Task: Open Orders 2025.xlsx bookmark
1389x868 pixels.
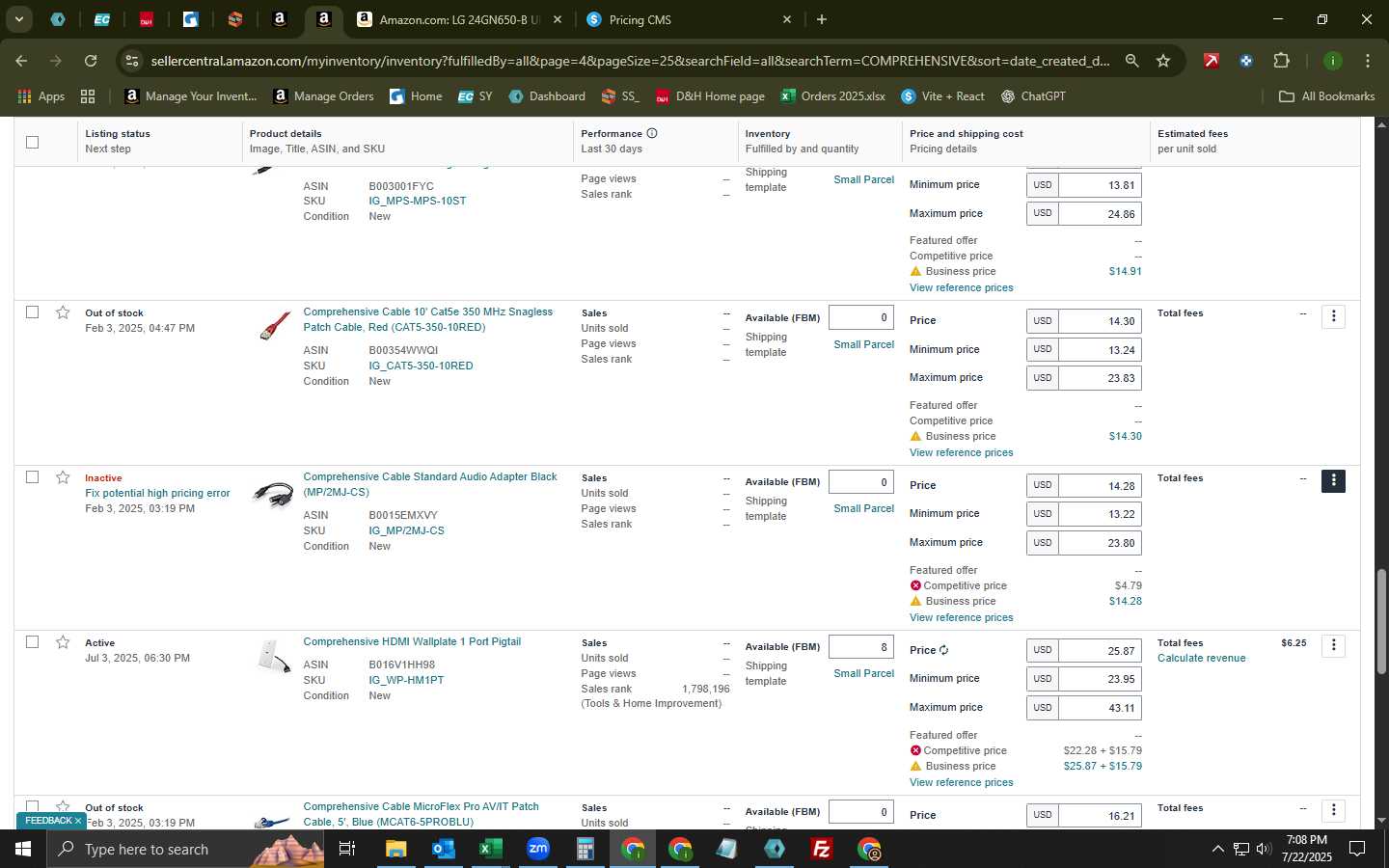Action: 833,96
